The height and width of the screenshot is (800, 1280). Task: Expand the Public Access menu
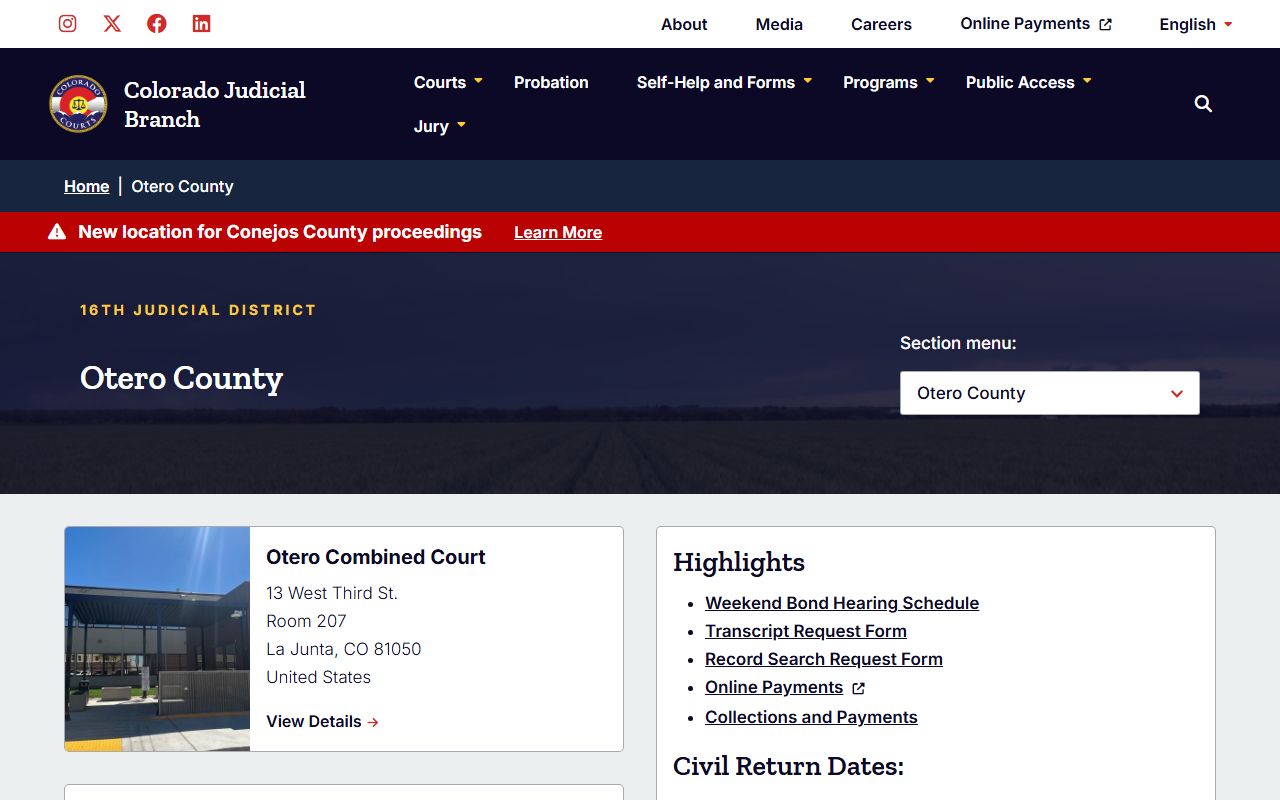[1028, 82]
